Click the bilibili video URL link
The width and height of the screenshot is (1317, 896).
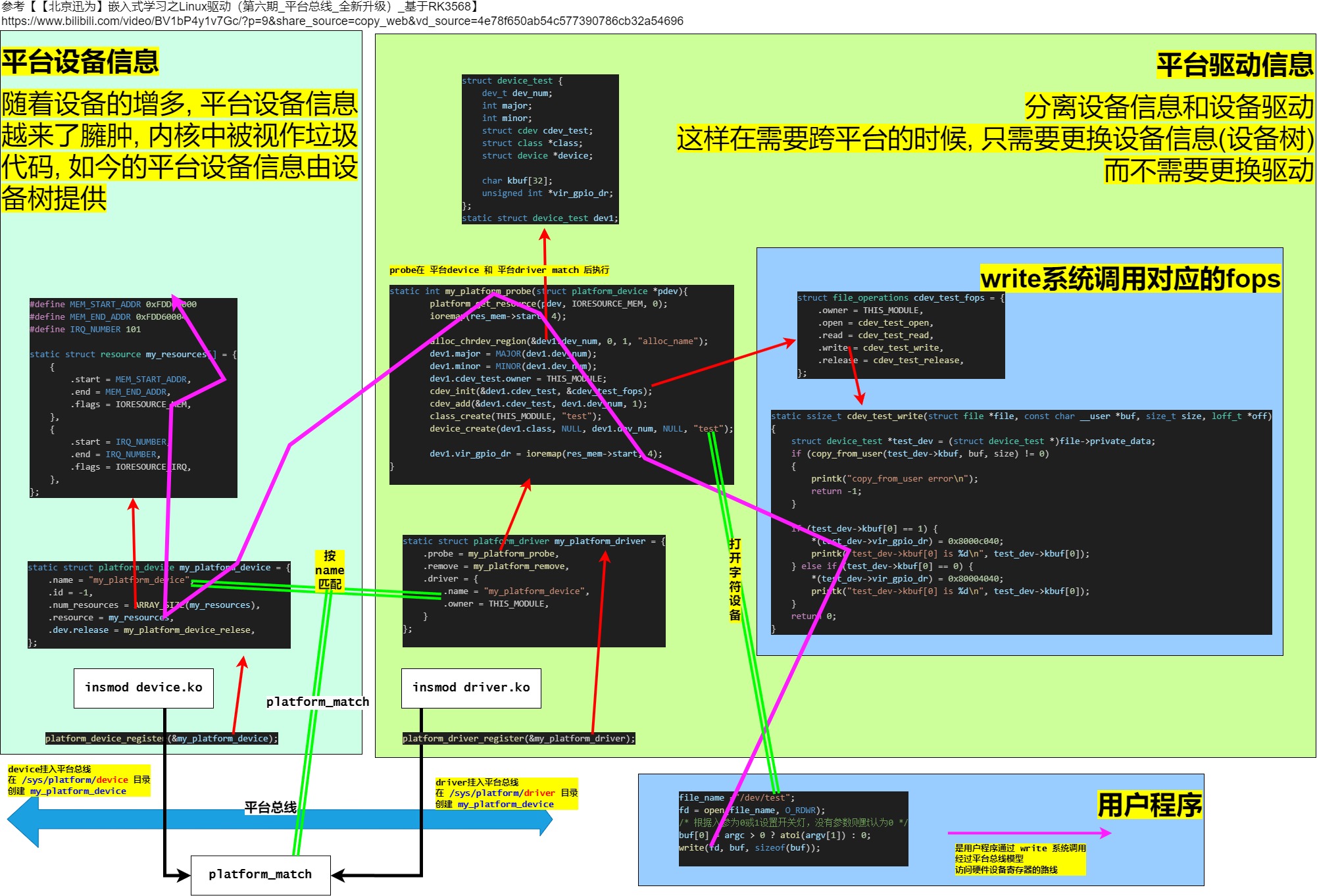(342, 21)
